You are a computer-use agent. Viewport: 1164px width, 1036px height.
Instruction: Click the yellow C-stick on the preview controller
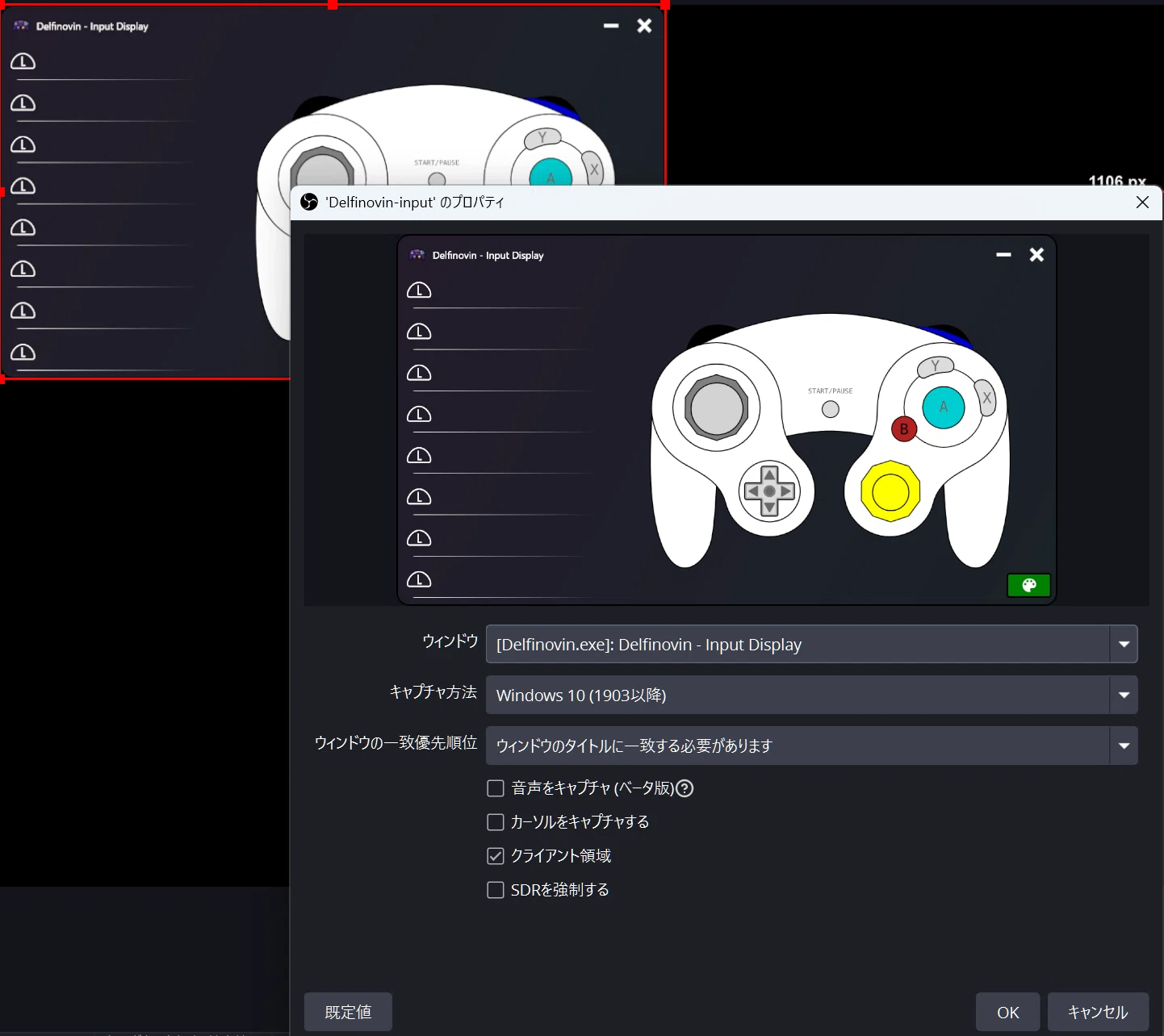point(890,491)
